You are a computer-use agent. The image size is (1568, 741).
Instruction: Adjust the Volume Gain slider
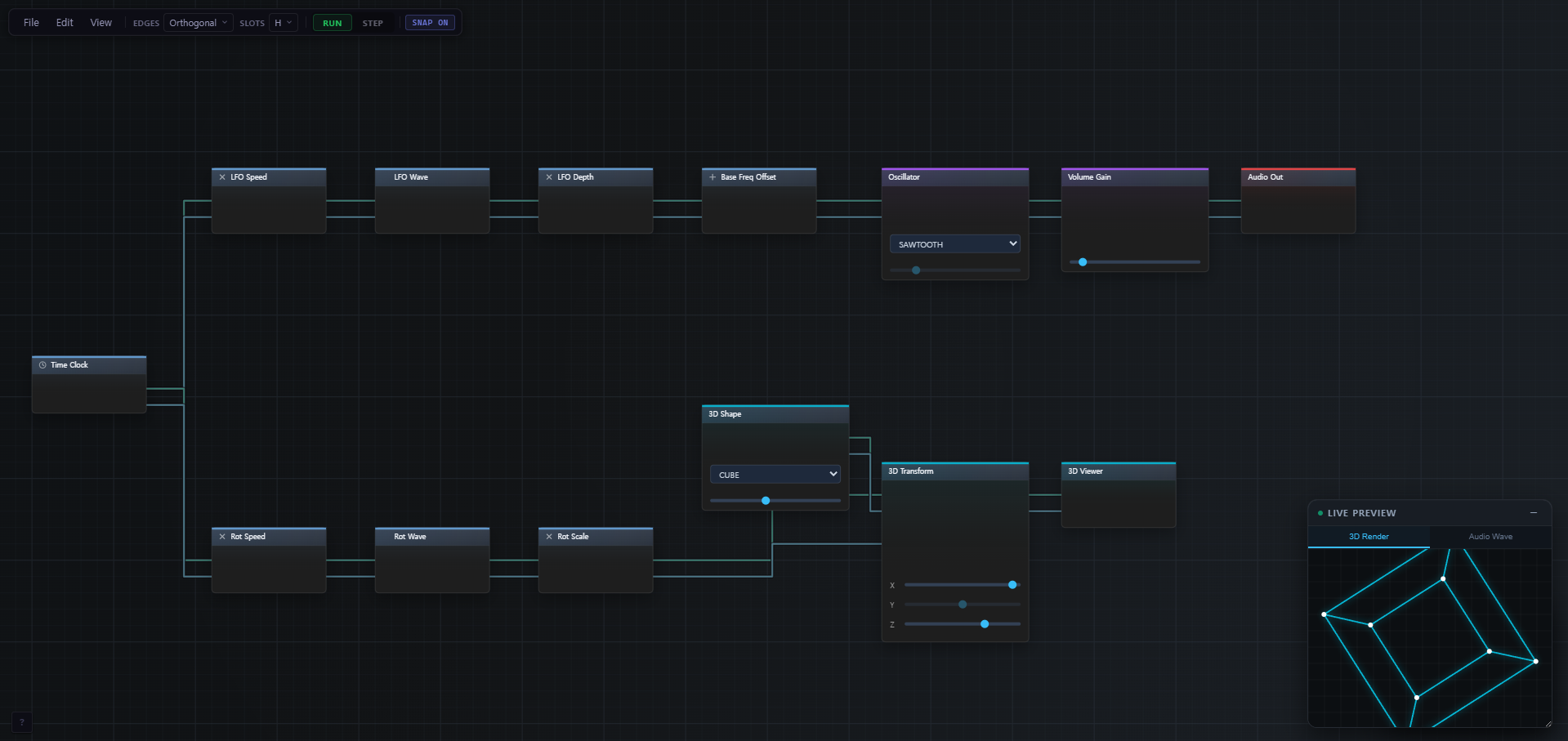tap(1135, 262)
